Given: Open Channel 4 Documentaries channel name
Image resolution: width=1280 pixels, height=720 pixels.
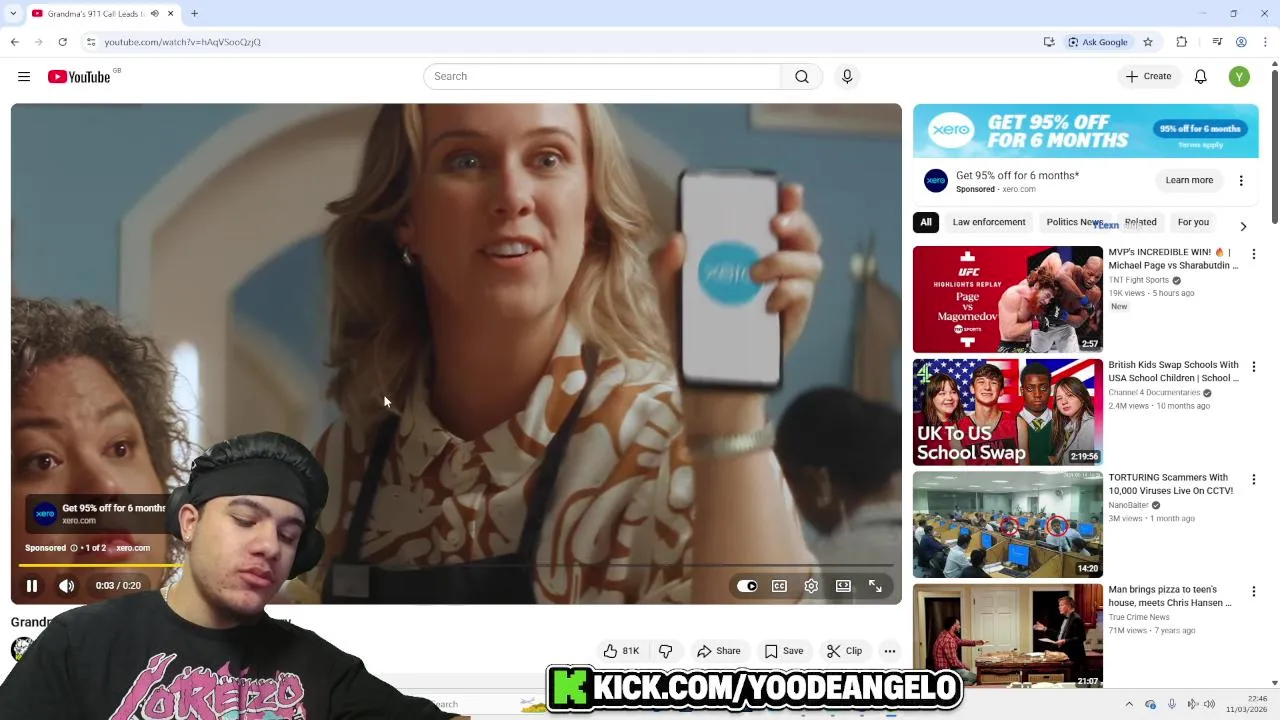Looking at the screenshot, I should pos(1154,393).
